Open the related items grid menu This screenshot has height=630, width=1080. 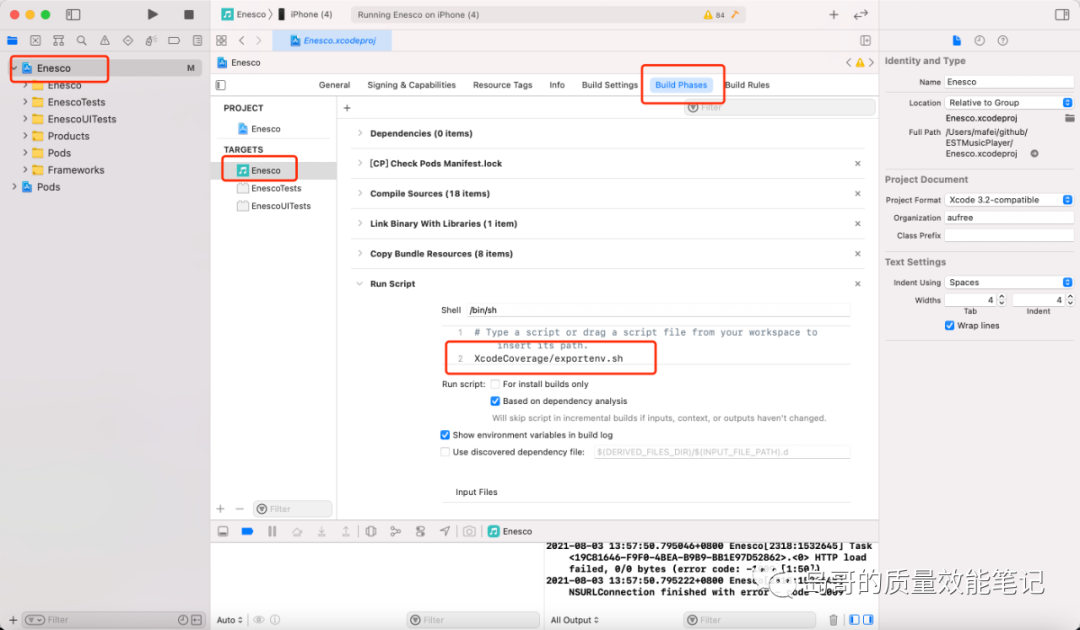221,41
